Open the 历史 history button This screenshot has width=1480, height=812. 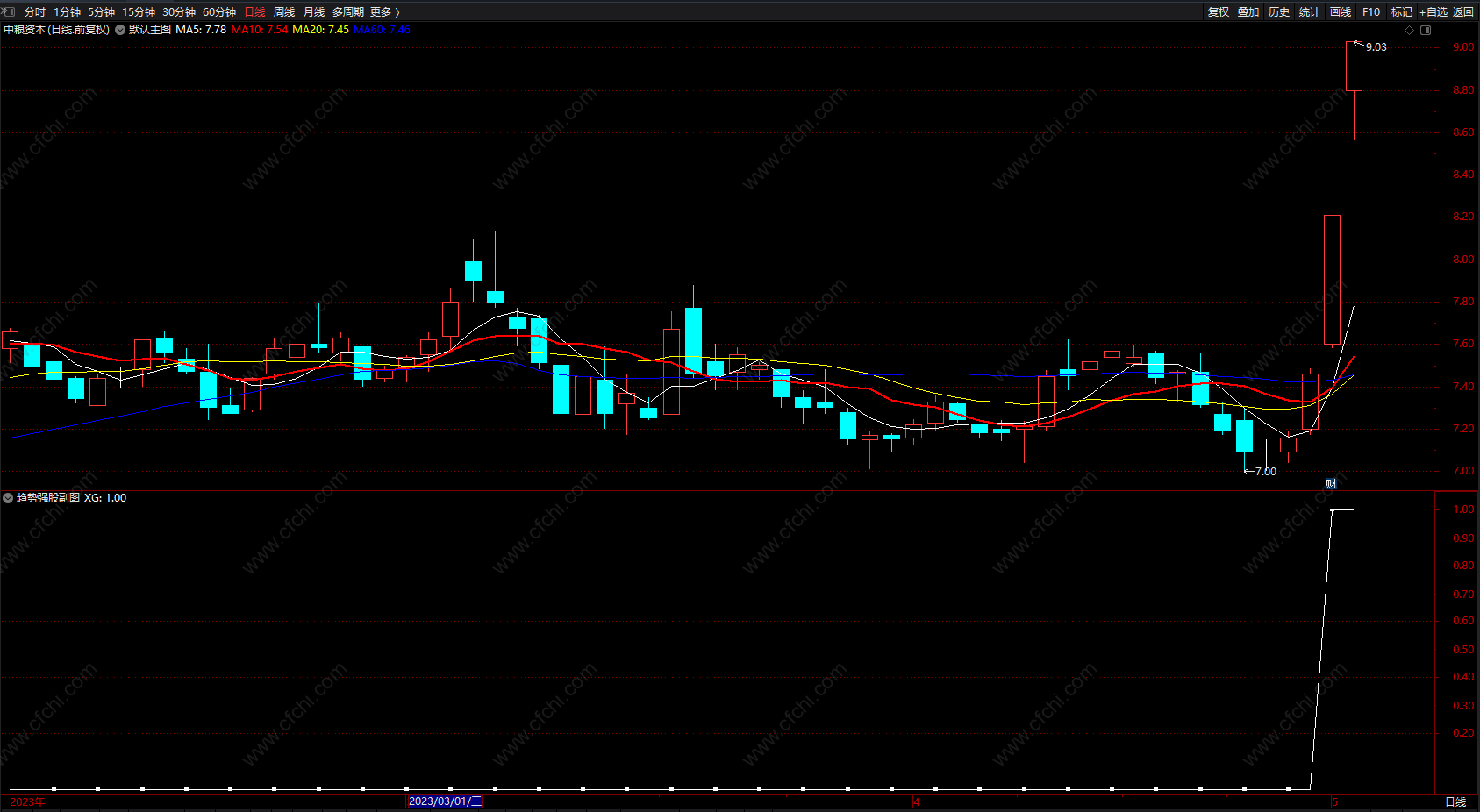pyautogui.click(x=1279, y=11)
